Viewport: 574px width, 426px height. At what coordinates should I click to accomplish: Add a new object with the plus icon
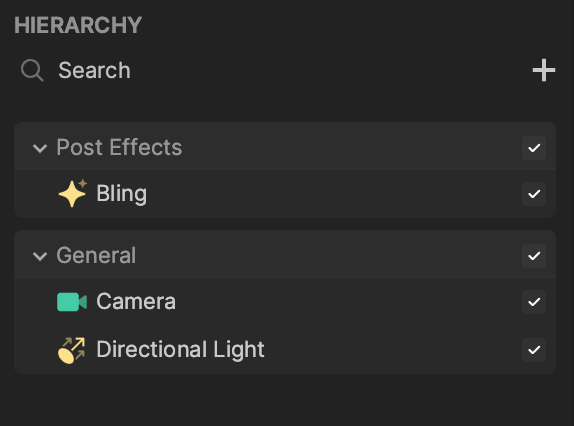544,70
